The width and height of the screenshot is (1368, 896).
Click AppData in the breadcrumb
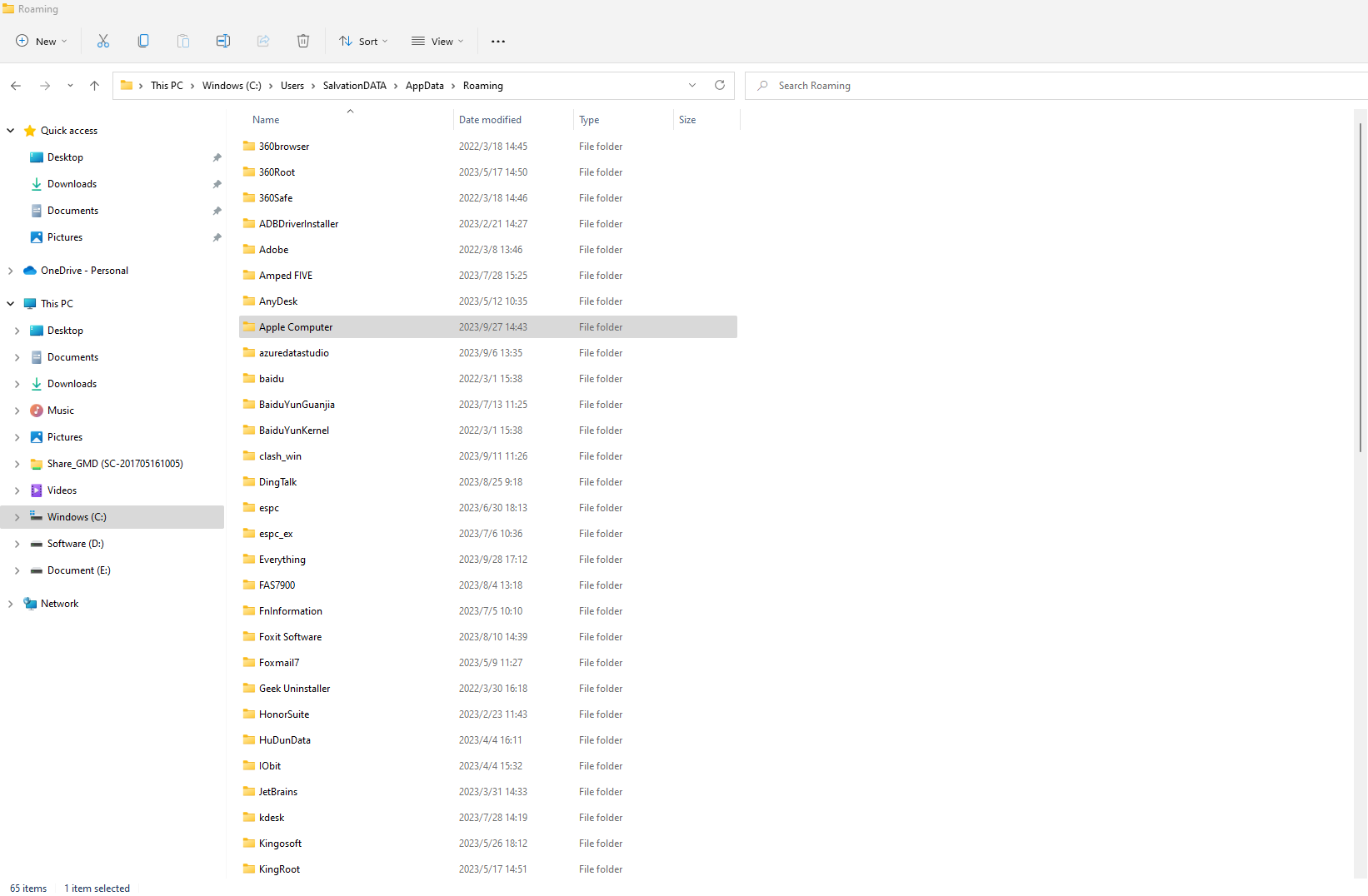(424, 86)
